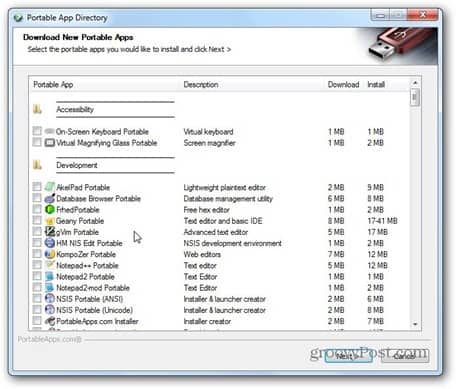Click the Accessibility category folder icon
This screenshot has height=389, width=456.
[37, 109]
